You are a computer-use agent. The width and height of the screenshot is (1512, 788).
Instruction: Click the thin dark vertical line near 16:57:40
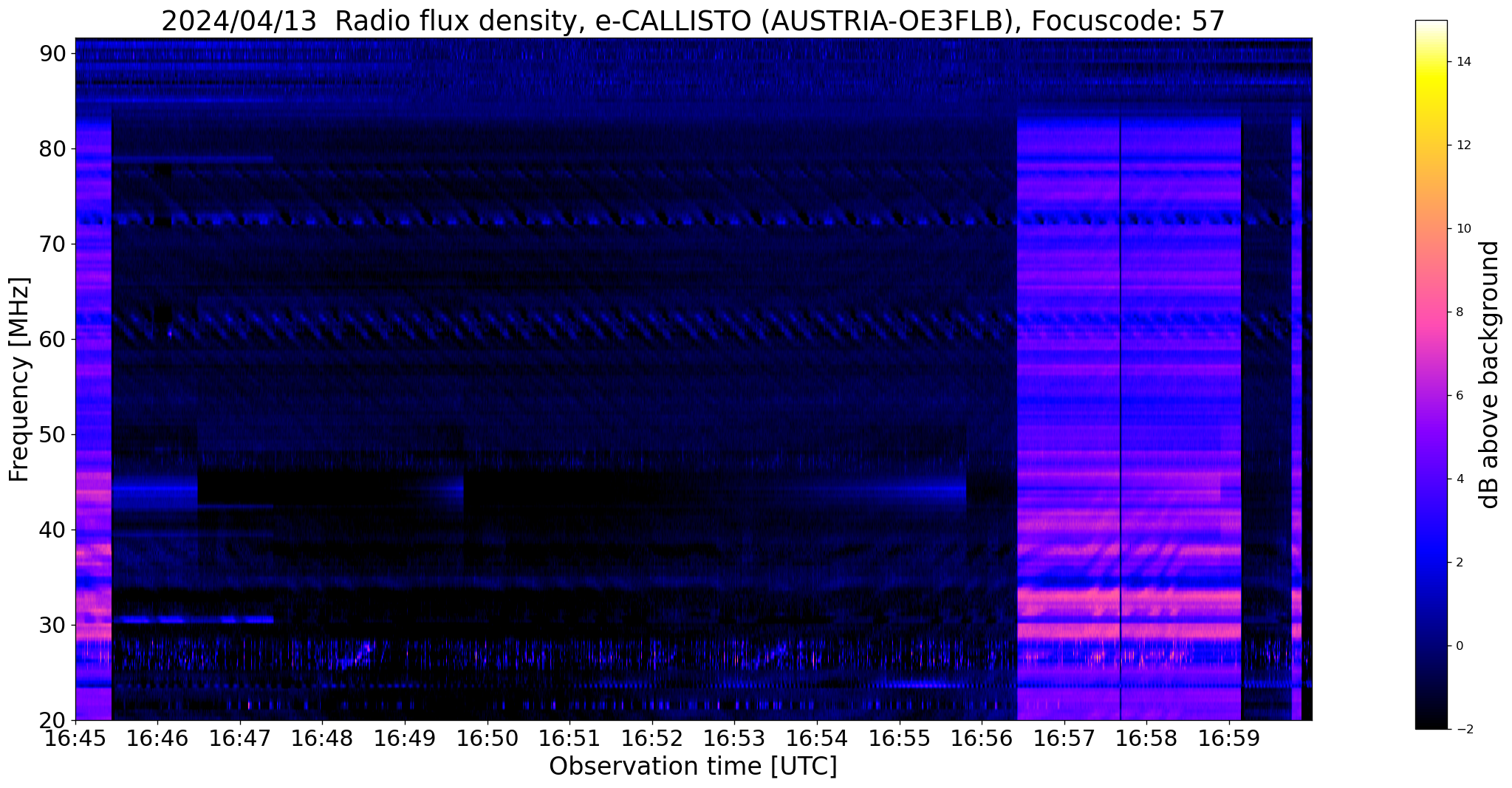pos(1121,417)
